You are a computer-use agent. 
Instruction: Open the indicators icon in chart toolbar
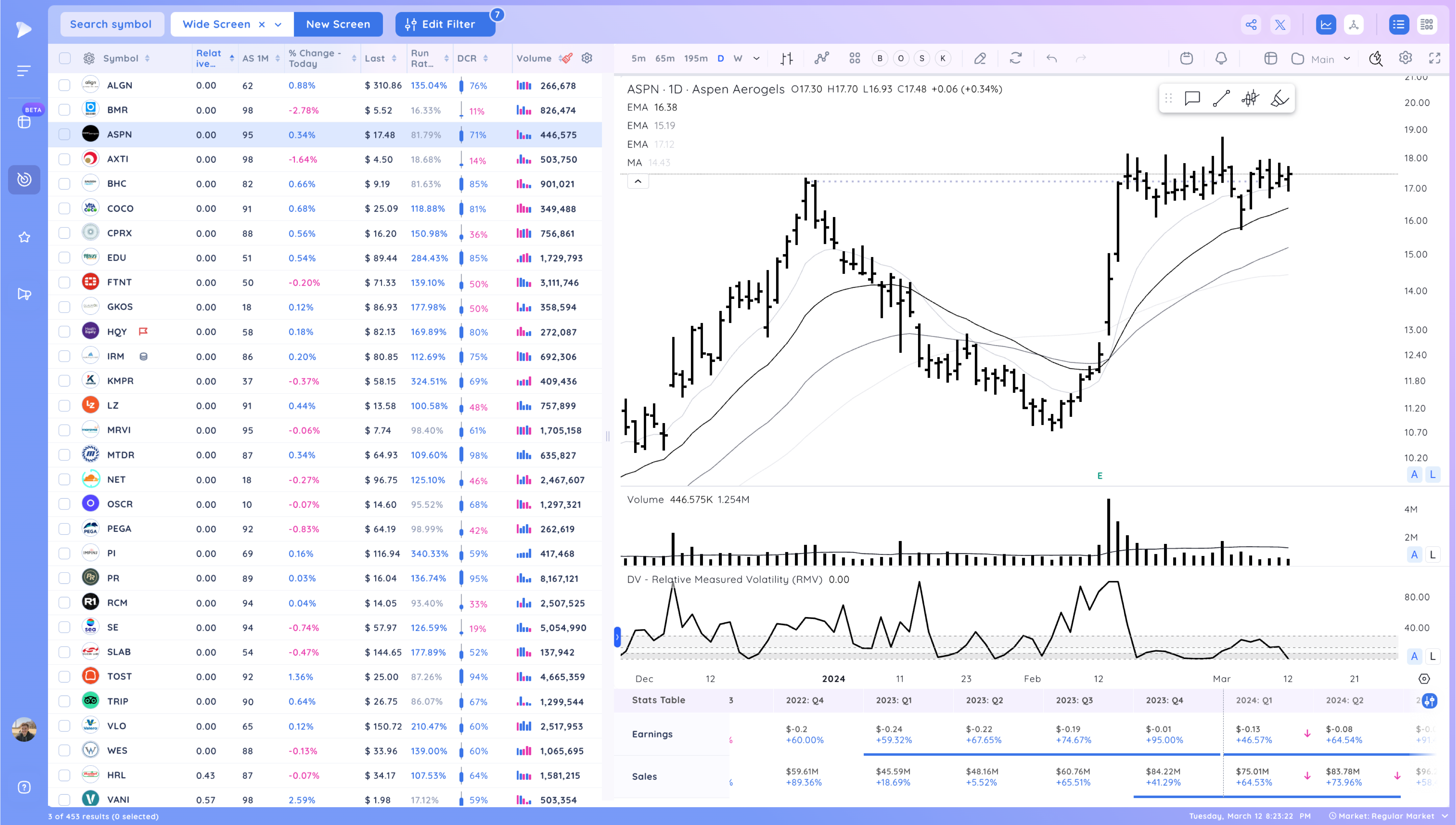pos(821,58)
